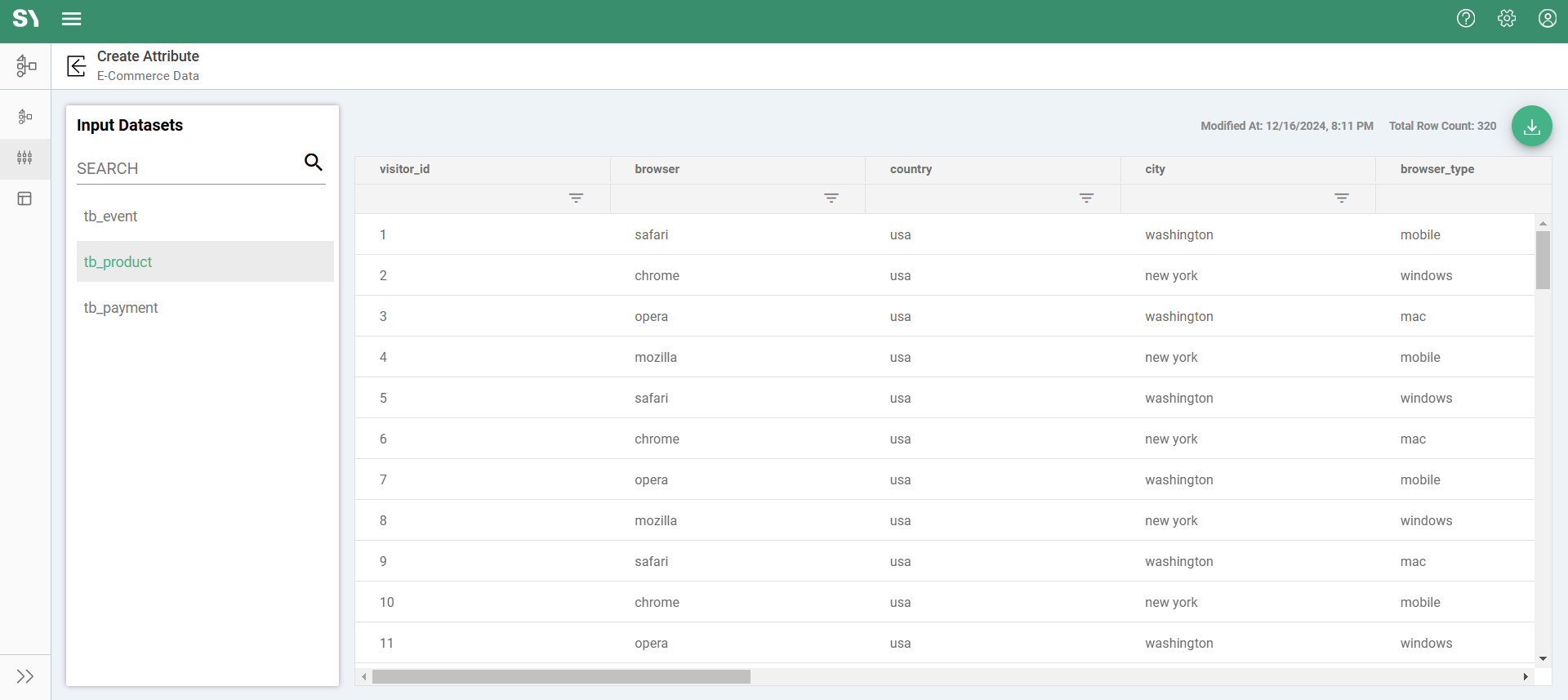Image resolution: width=1568 pixels, height=700 pixels.
Task: Click the search magnifier in Input Datasets
Action: point(314,163)
